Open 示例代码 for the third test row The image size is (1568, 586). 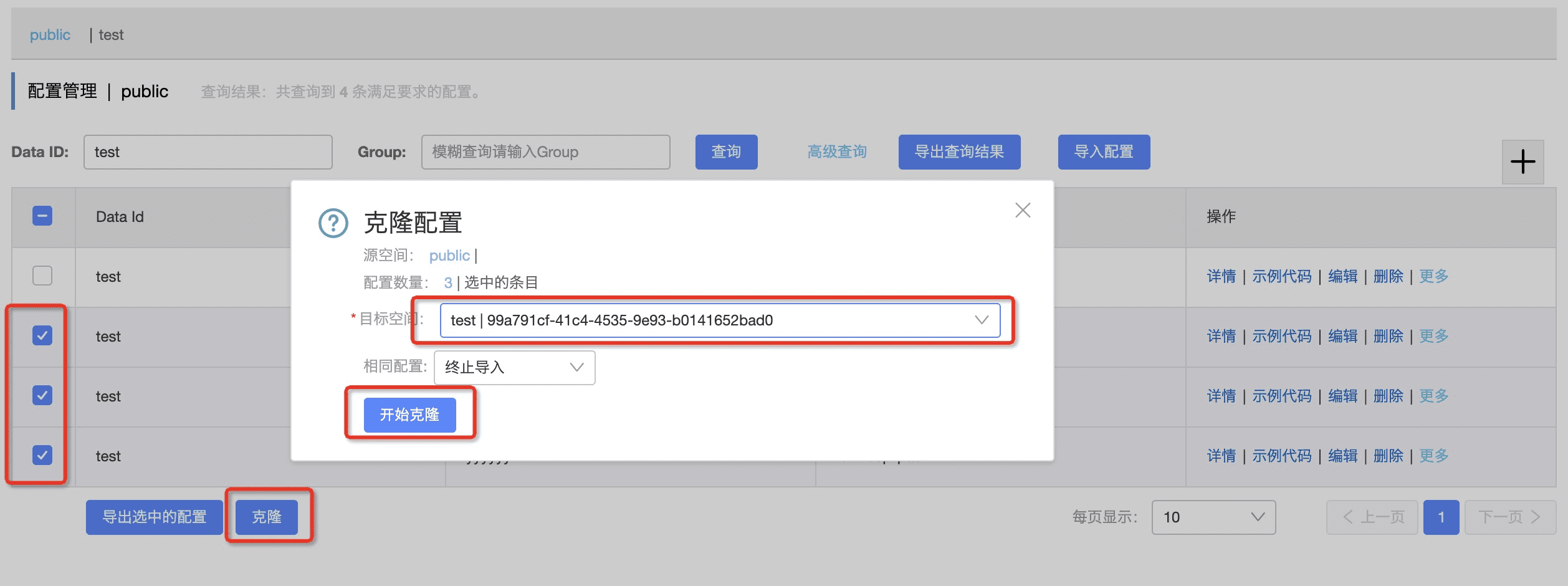point(1282,395)
